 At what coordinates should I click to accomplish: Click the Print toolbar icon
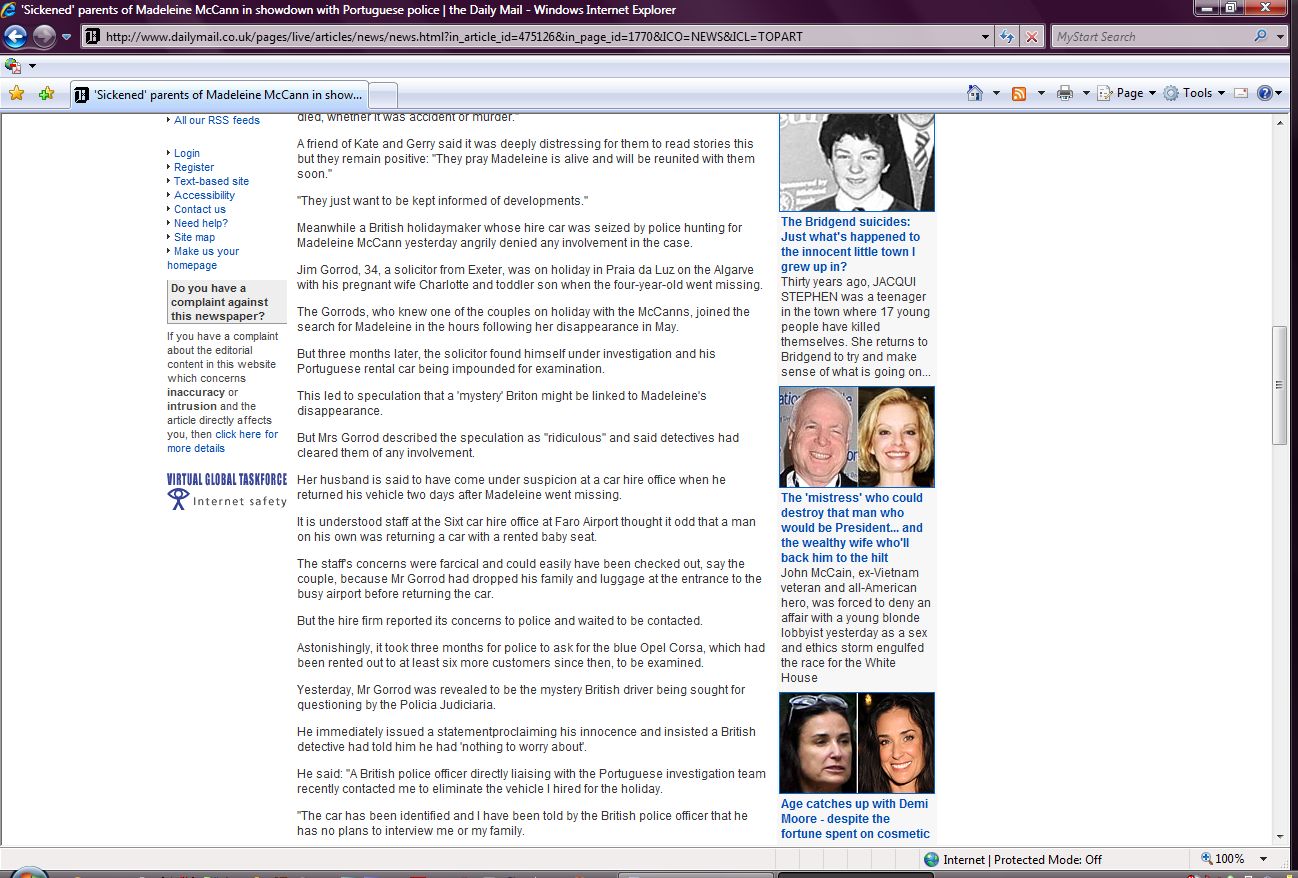[x=1065, y=93]
